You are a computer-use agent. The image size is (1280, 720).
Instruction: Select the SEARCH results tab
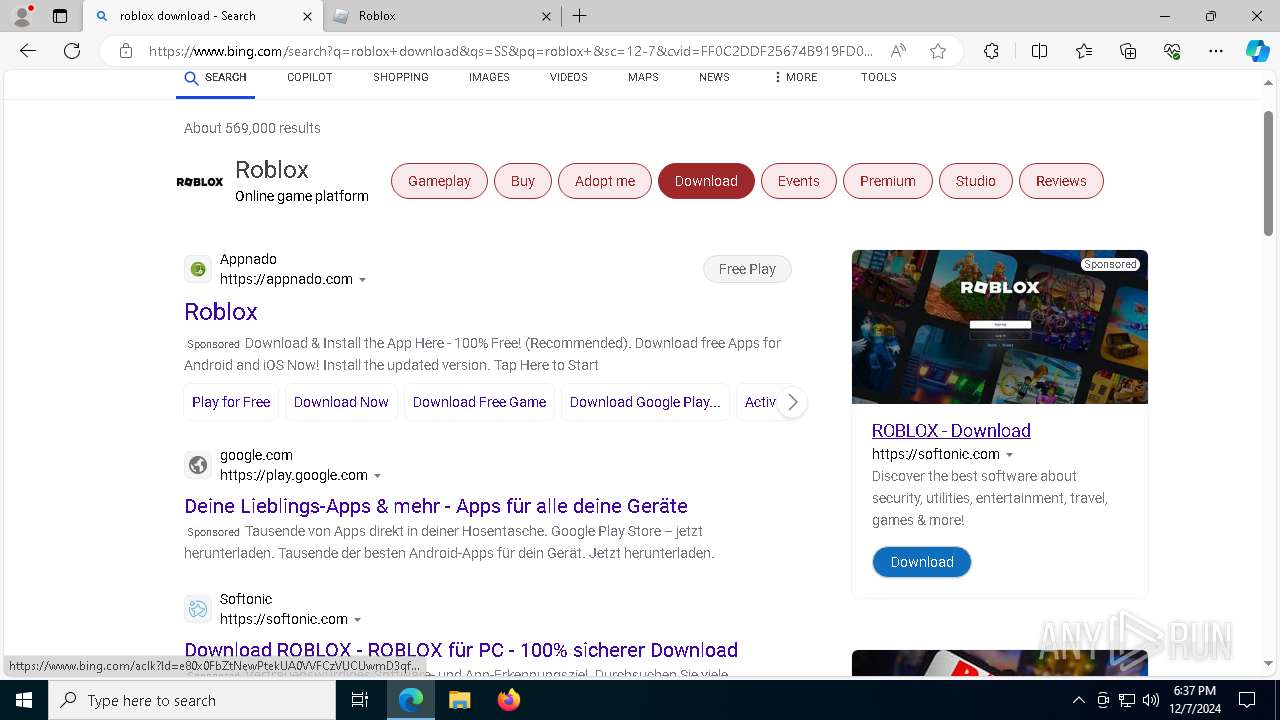[215, 78]
